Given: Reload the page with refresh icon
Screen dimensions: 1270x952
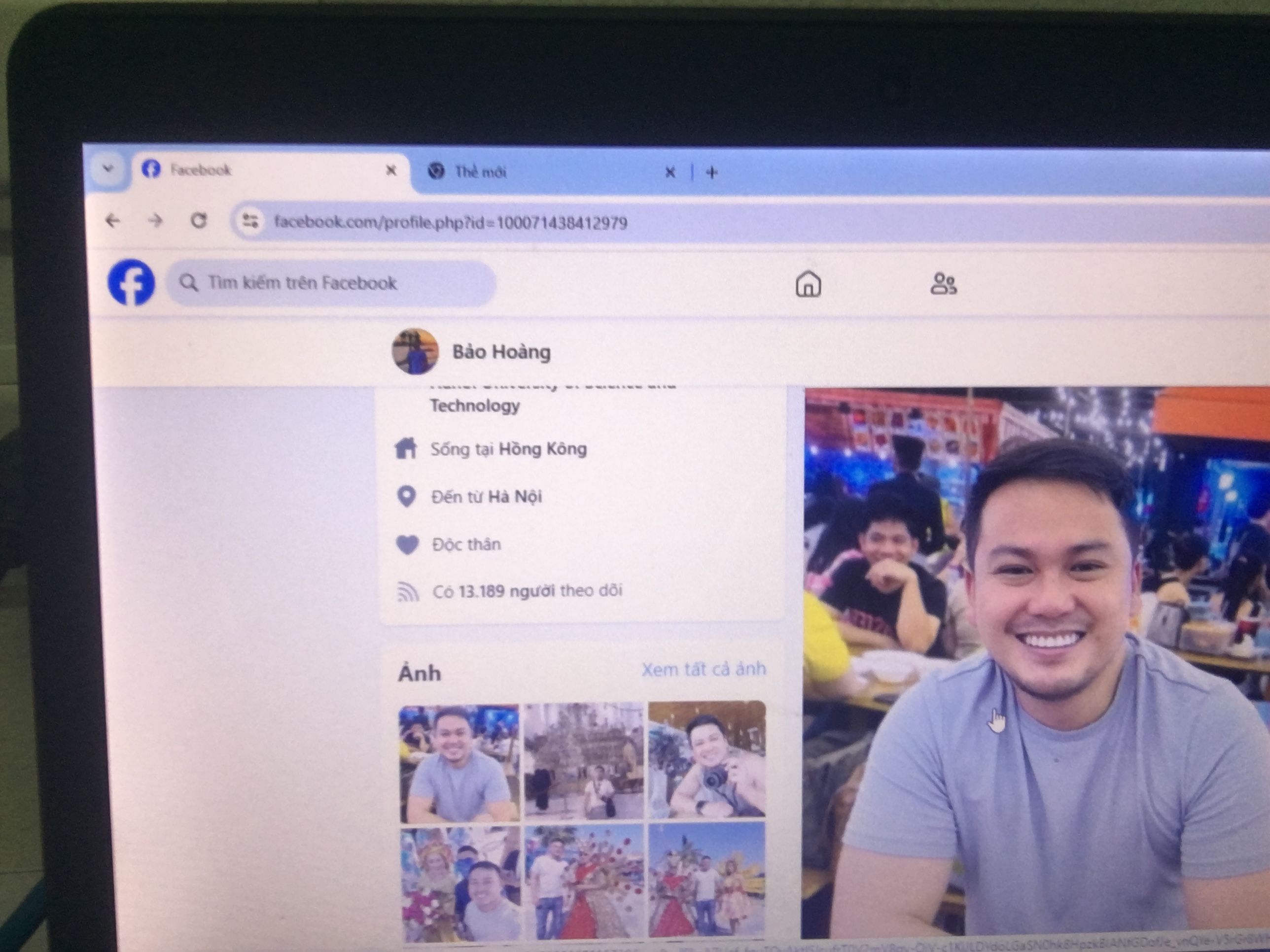Looking at the screenshot, I should pos(199,220).
